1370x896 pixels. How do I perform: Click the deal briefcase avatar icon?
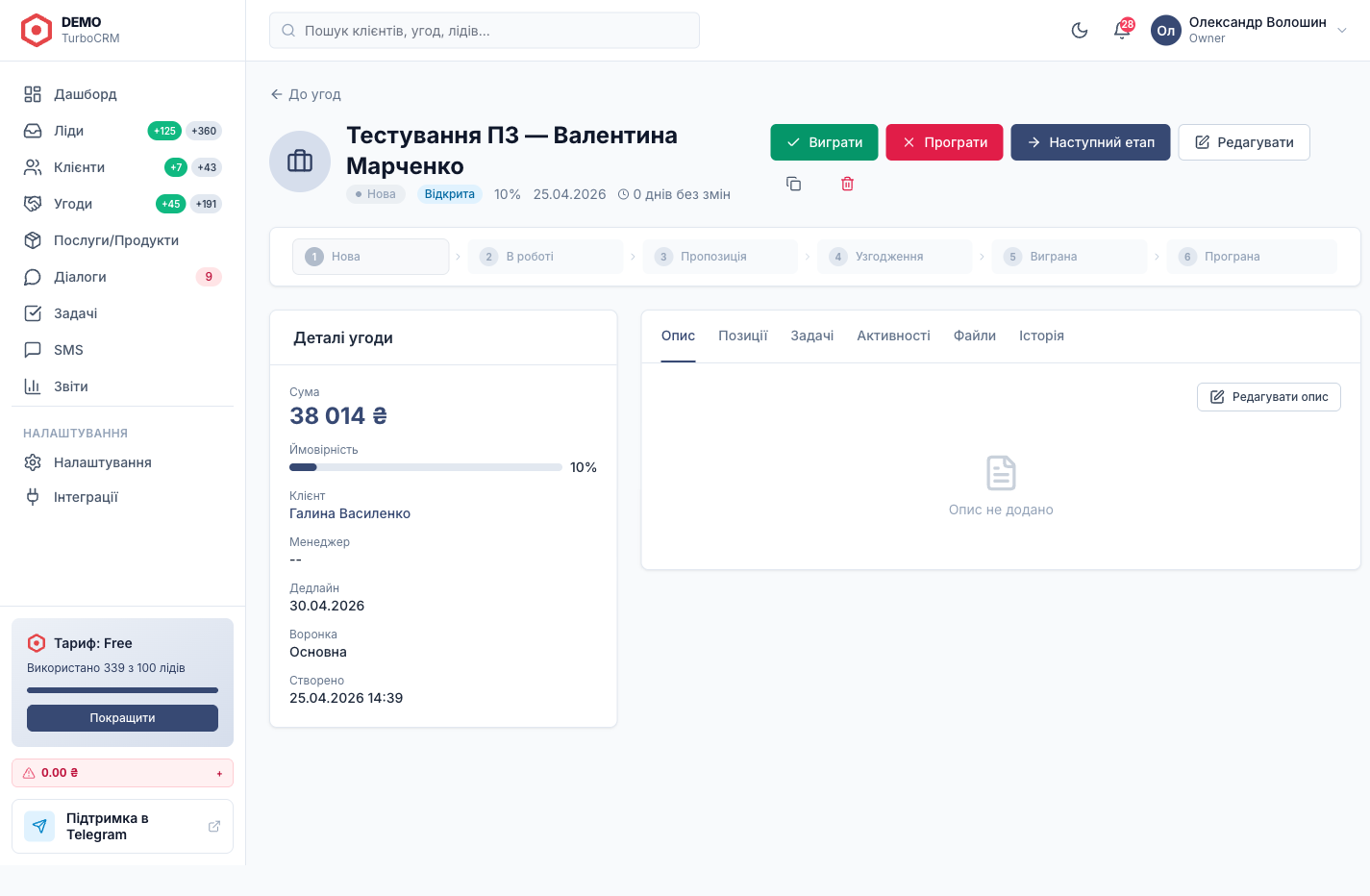[300, 162]
